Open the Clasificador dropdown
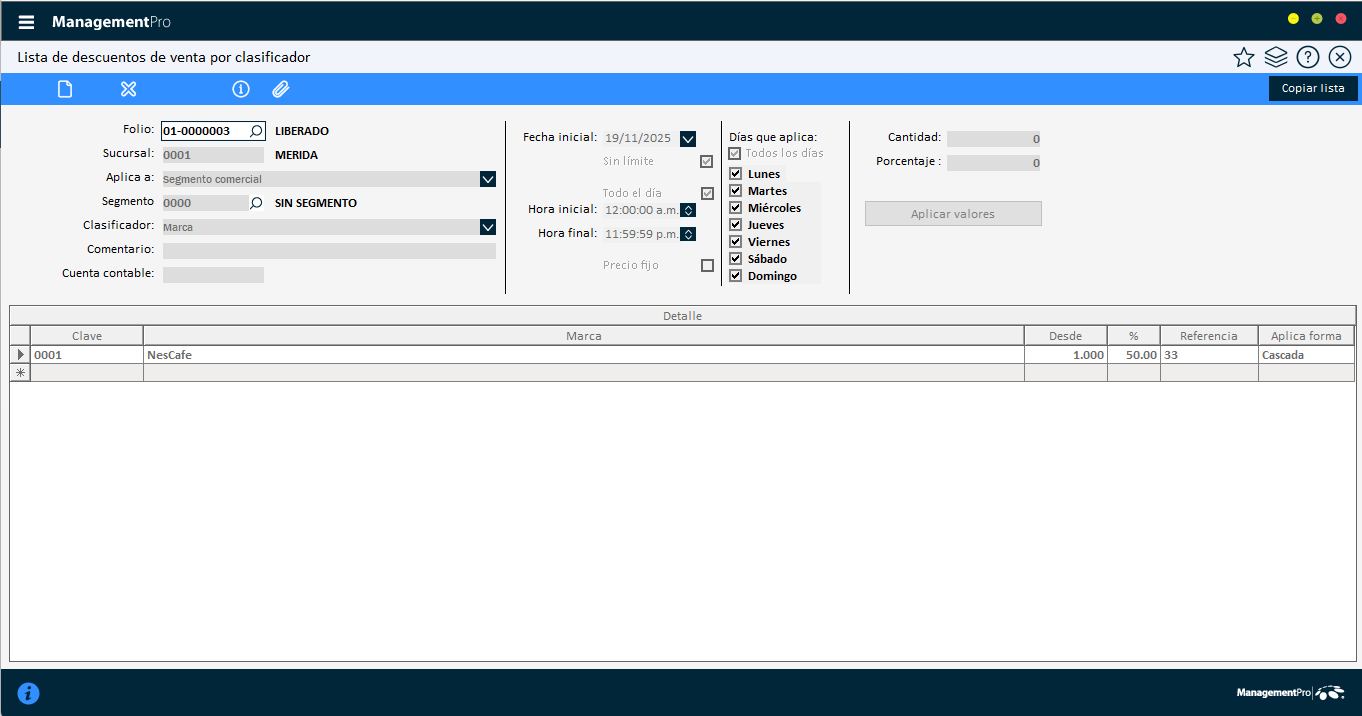The width and height of the screenshot is (1362, 716). (x=487, y=227)
